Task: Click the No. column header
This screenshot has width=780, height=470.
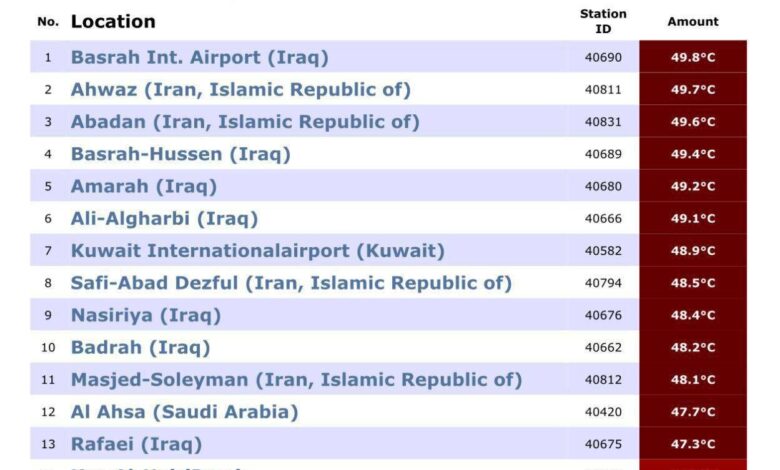Action: 48,21
